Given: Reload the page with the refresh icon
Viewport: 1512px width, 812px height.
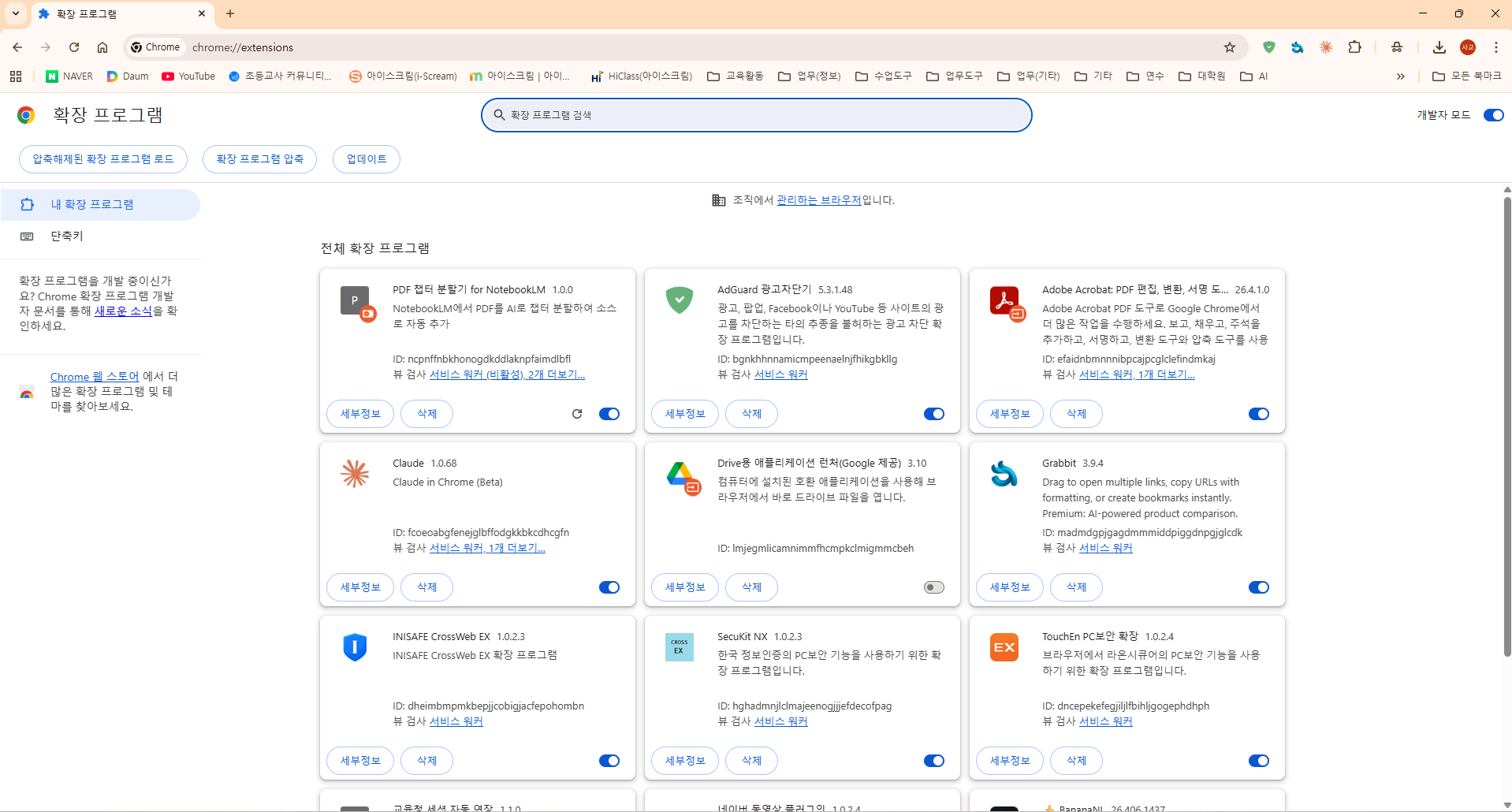Looking at the screenshot, I should pyautogui.click(x=74, y=47).
